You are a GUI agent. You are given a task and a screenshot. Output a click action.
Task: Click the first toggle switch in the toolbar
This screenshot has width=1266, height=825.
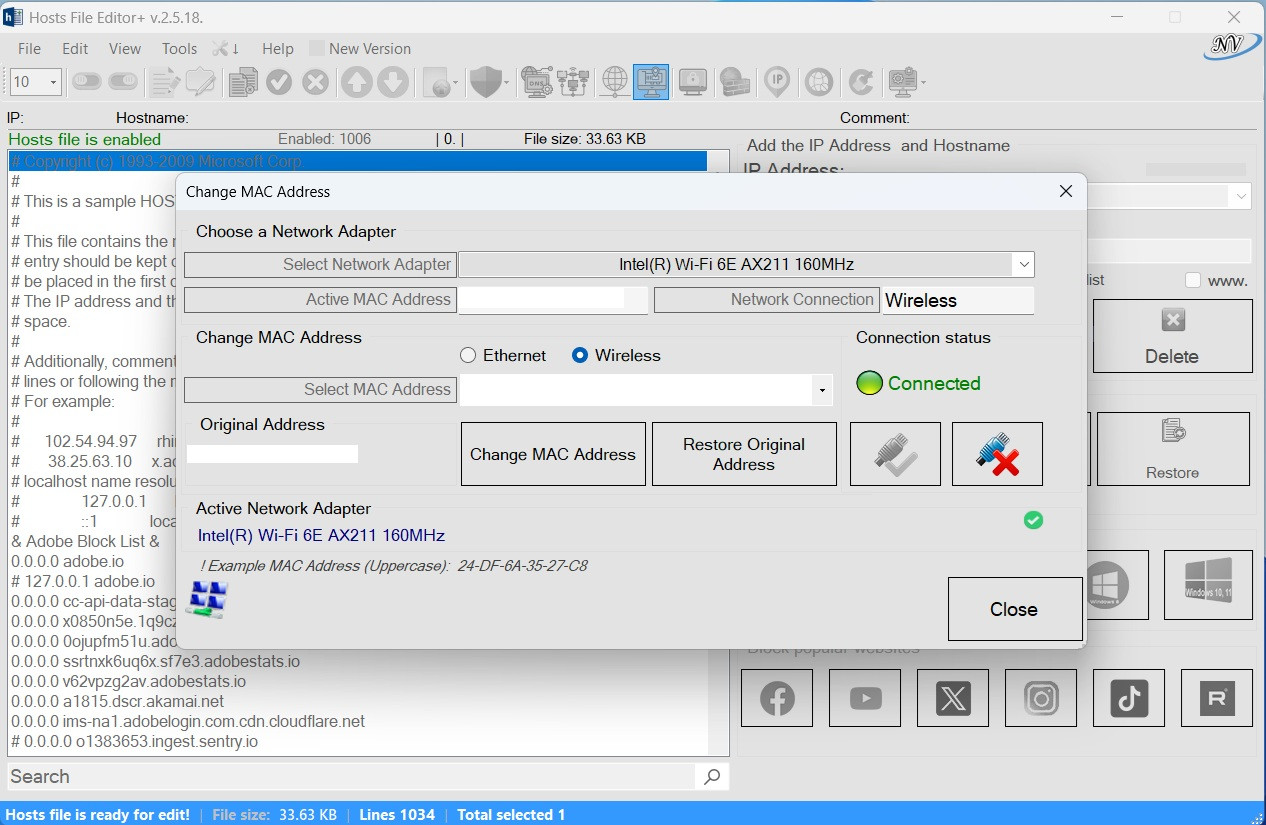click(87, 82)
